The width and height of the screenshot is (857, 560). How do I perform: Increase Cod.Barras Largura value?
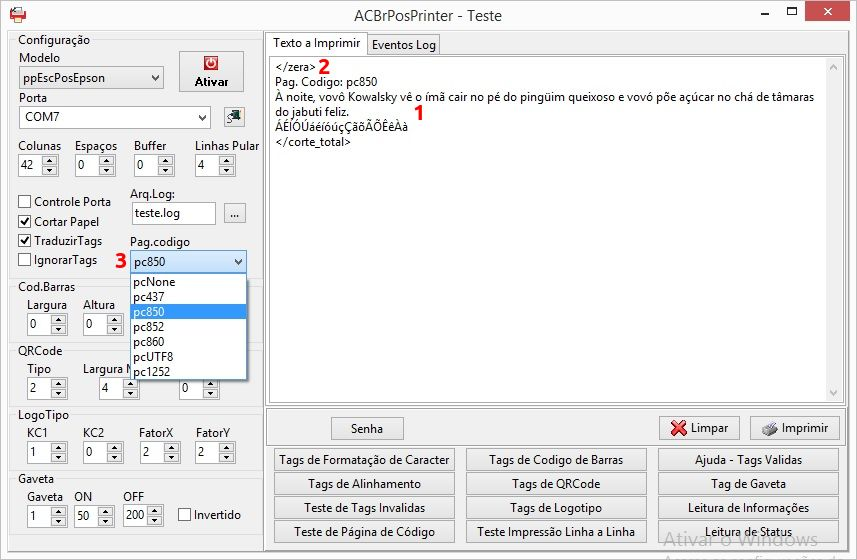tap(58, 319)
